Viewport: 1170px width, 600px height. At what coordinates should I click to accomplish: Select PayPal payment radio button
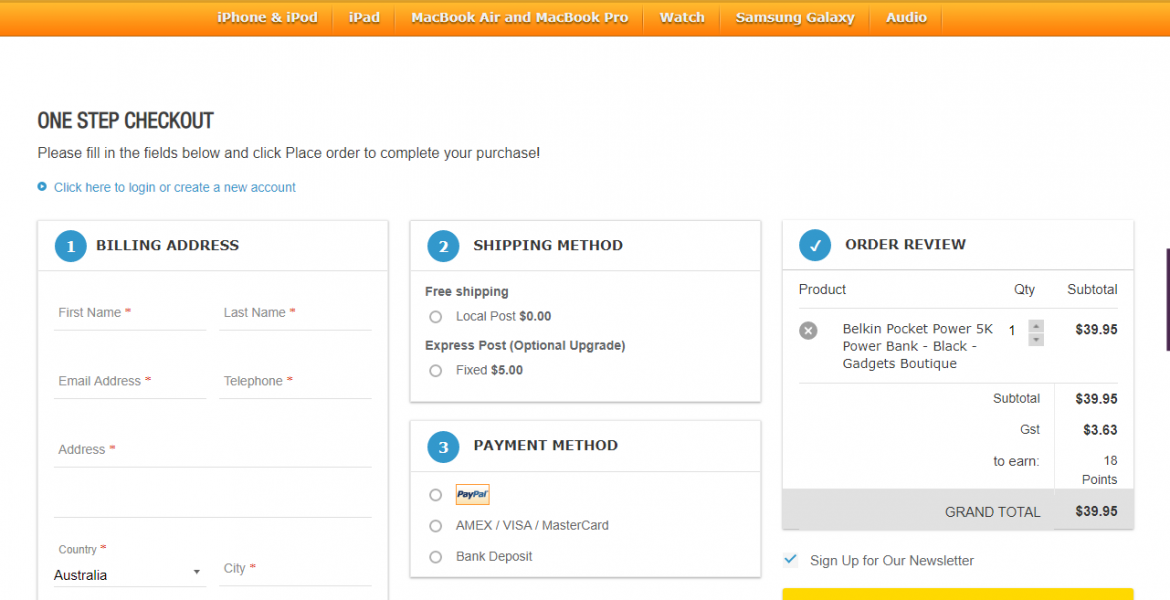(x=435, y=495)
